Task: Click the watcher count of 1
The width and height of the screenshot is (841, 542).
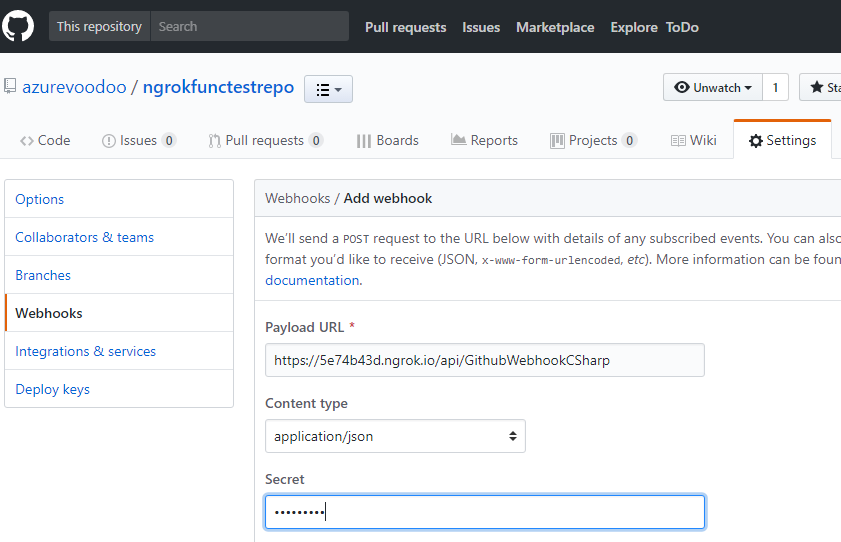Action: pos(775,87)
